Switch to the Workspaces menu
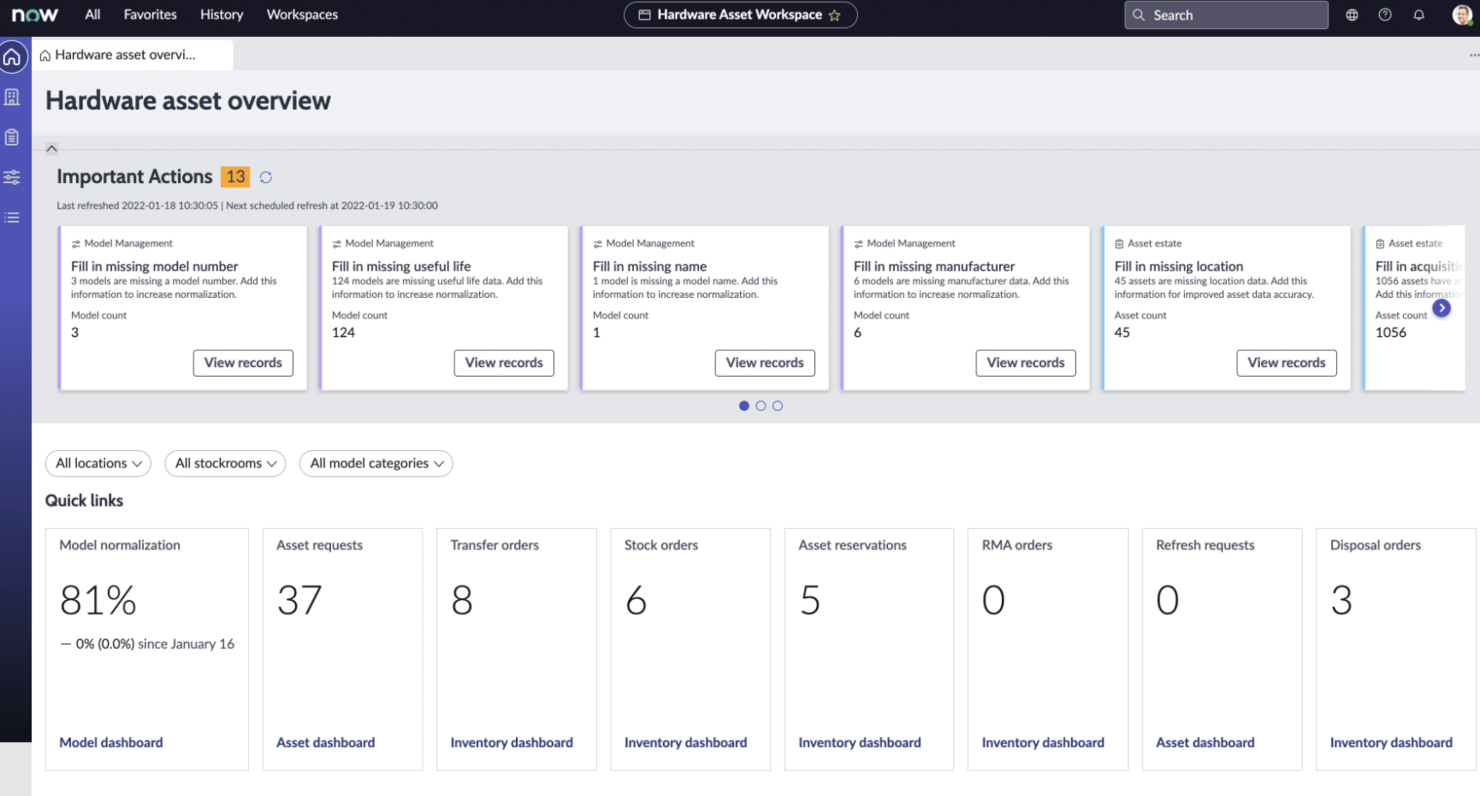 point(301,15)
